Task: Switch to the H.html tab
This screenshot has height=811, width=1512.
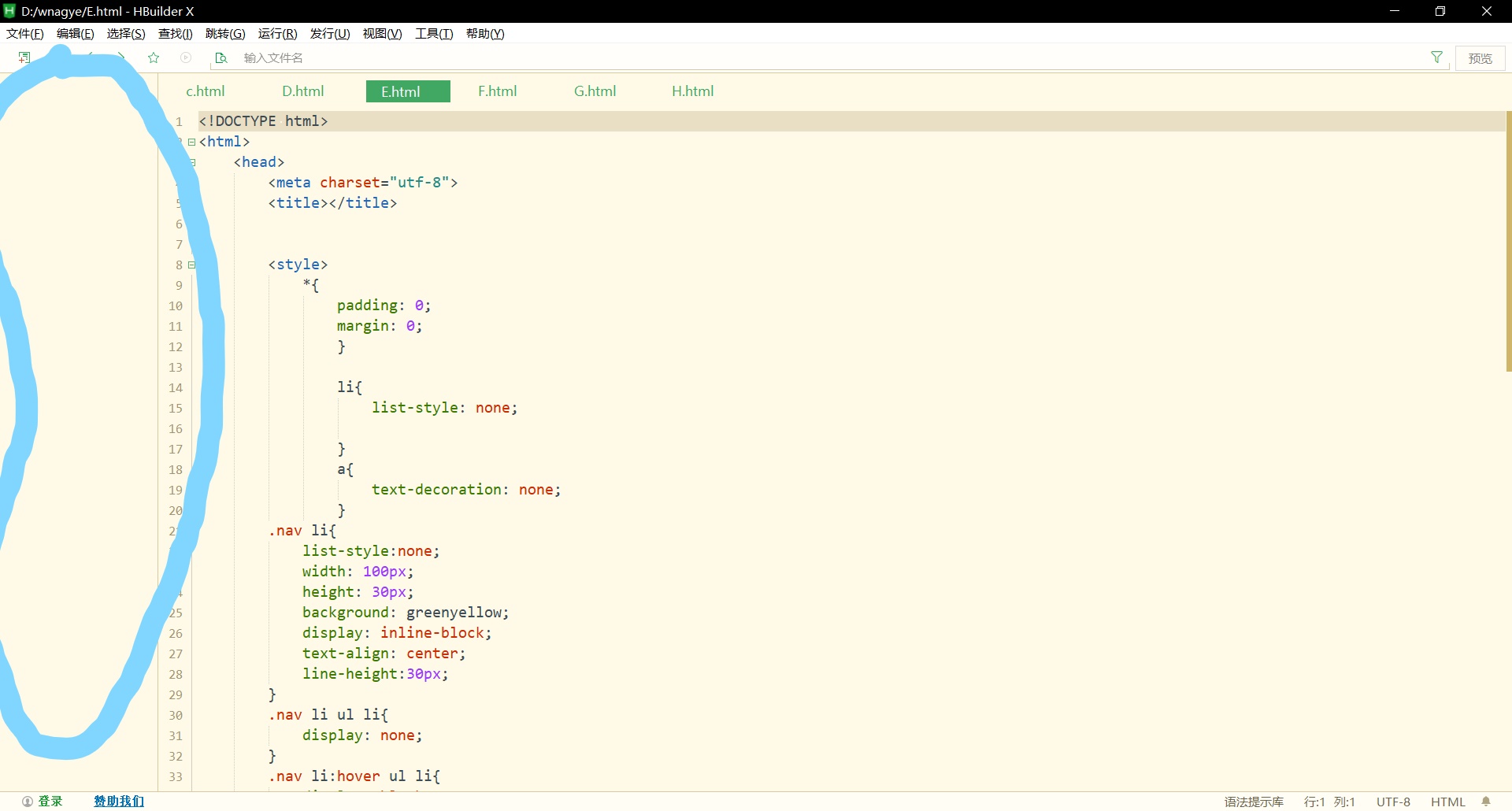Action: 693,91
